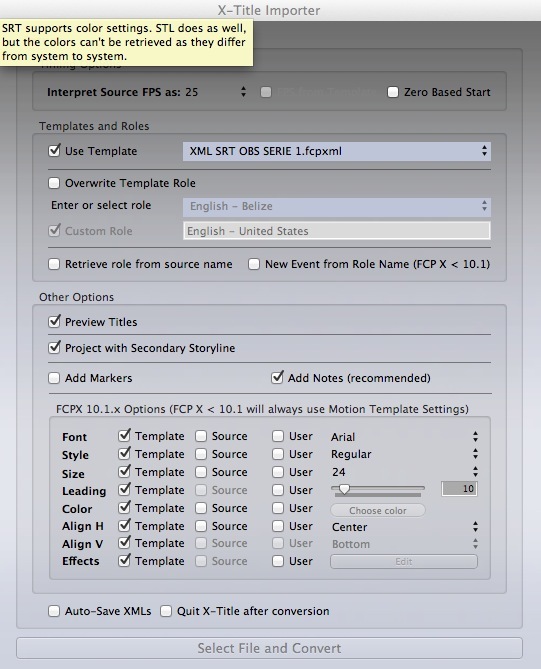Uncheck Template for the Leading row
Viewport: 541px width, 669px height.
[x=124, y=489]
